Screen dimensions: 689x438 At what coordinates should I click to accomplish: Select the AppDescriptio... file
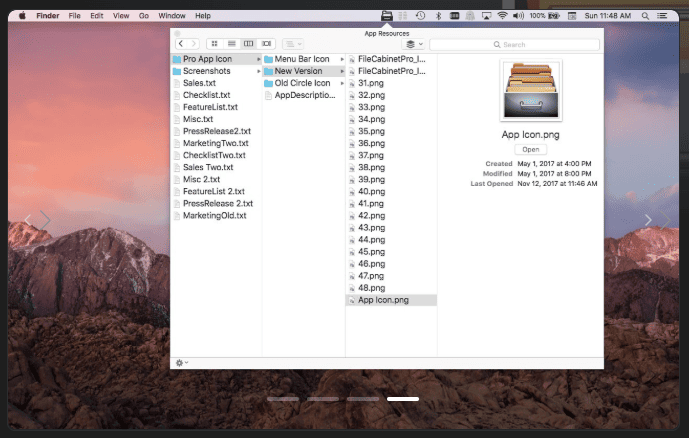point(304,95)
